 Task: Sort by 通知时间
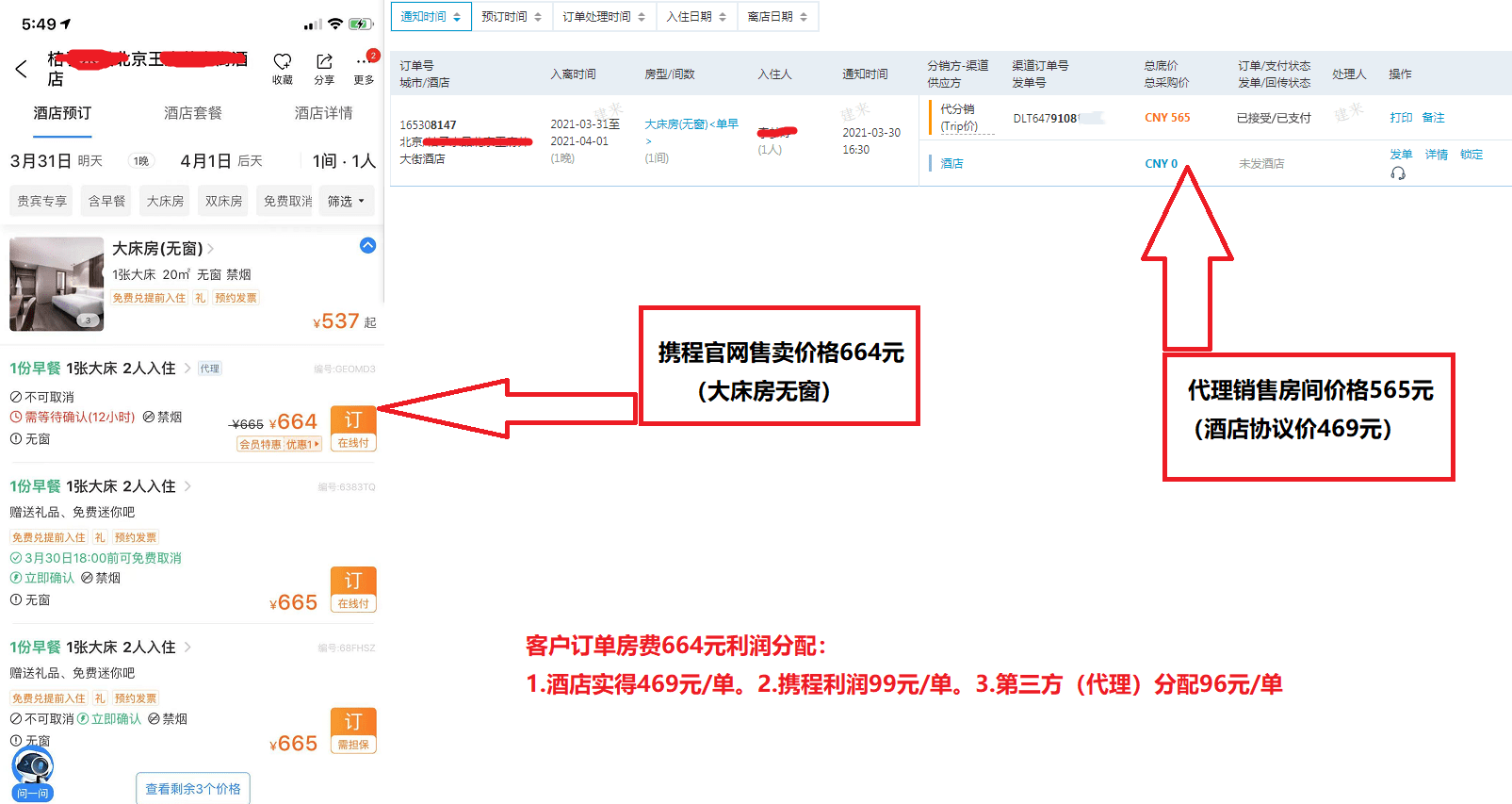tap(431, 17)
